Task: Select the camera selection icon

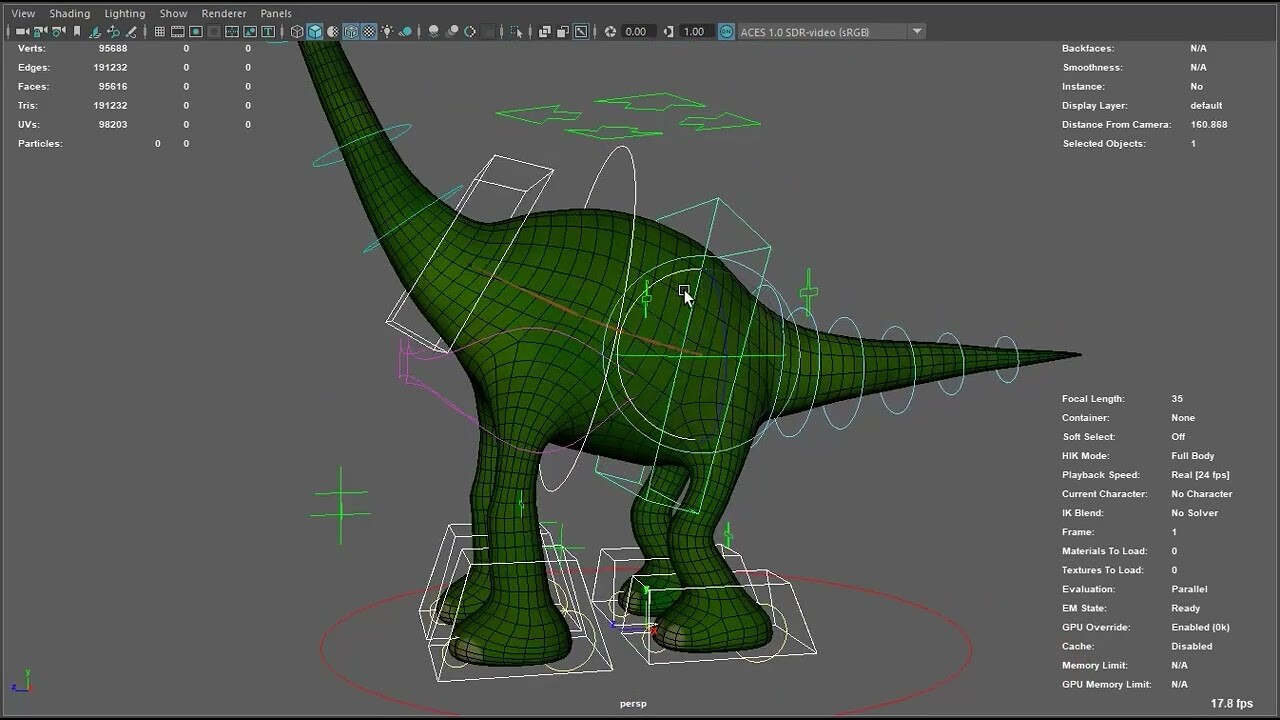Action: click(x=22, y=31)
